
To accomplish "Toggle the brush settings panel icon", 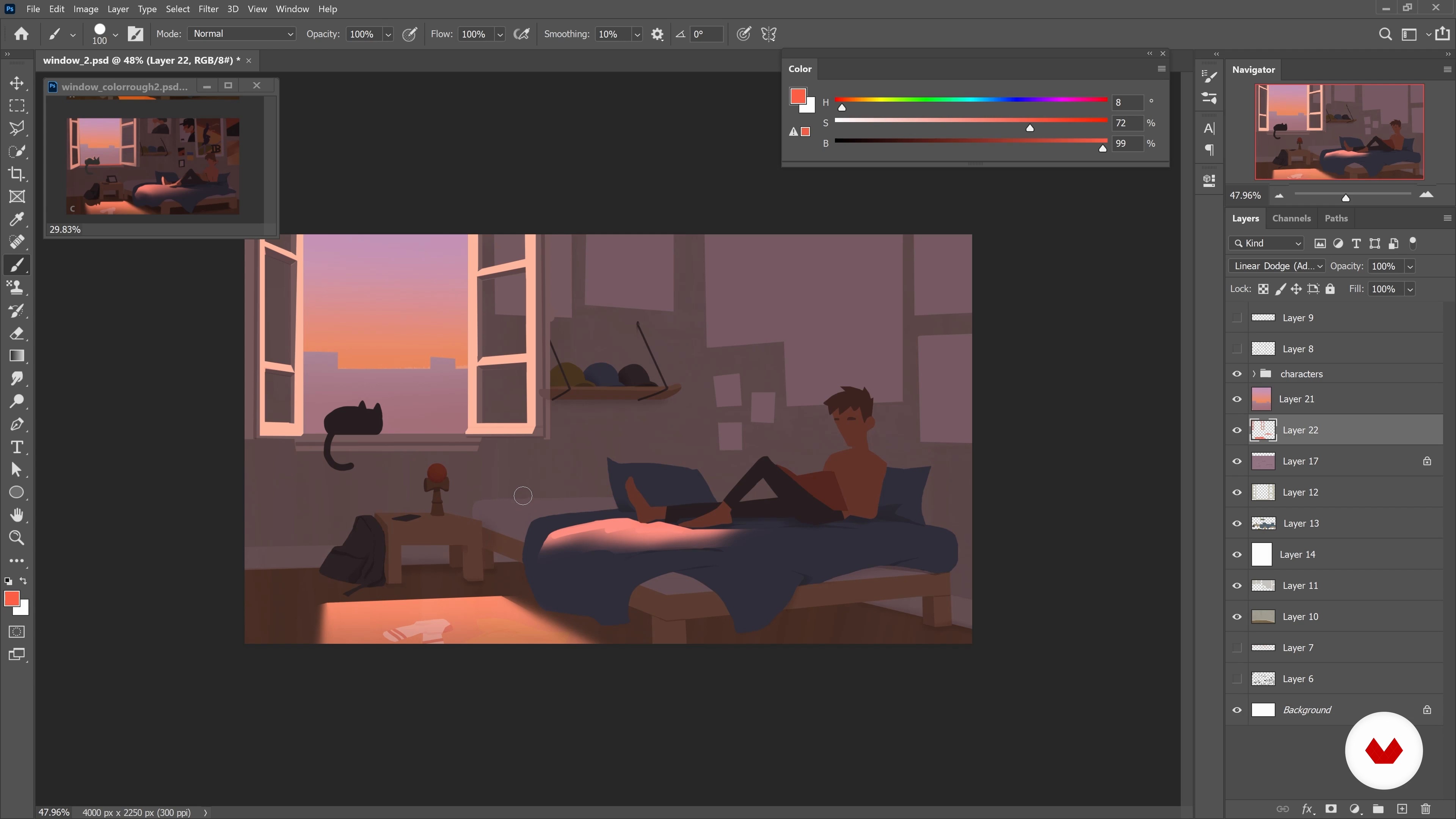I will [136, 34].
